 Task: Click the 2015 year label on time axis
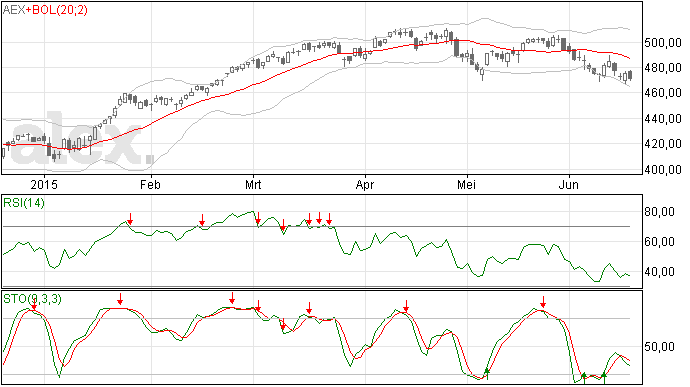[44, 184]
